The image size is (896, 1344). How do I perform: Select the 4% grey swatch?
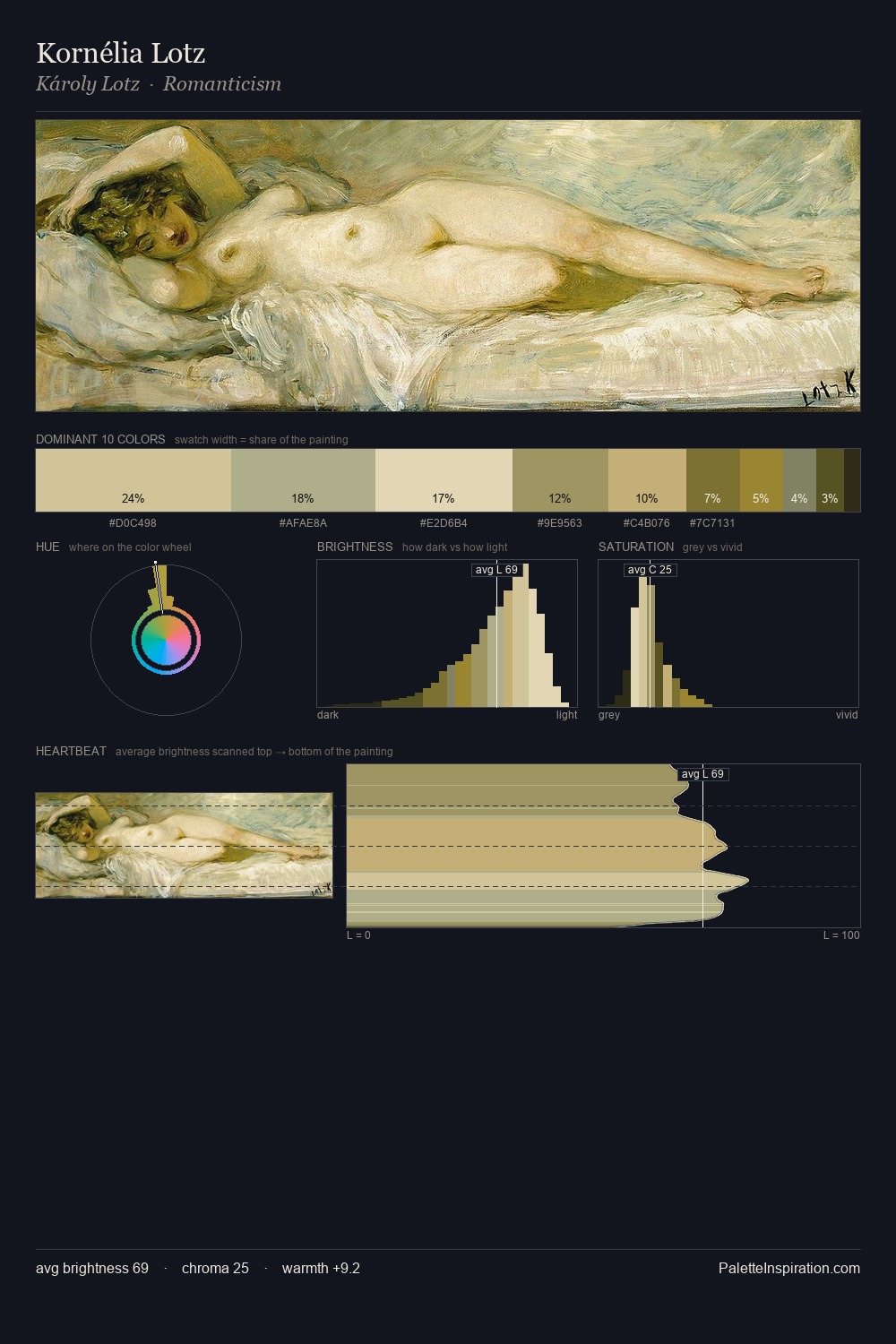click(x=800, y=480)
